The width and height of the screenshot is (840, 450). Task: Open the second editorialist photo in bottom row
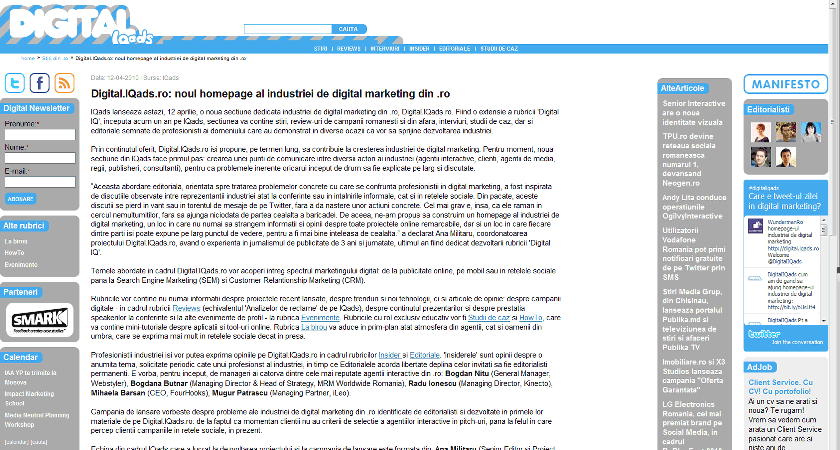click(786, 157)
